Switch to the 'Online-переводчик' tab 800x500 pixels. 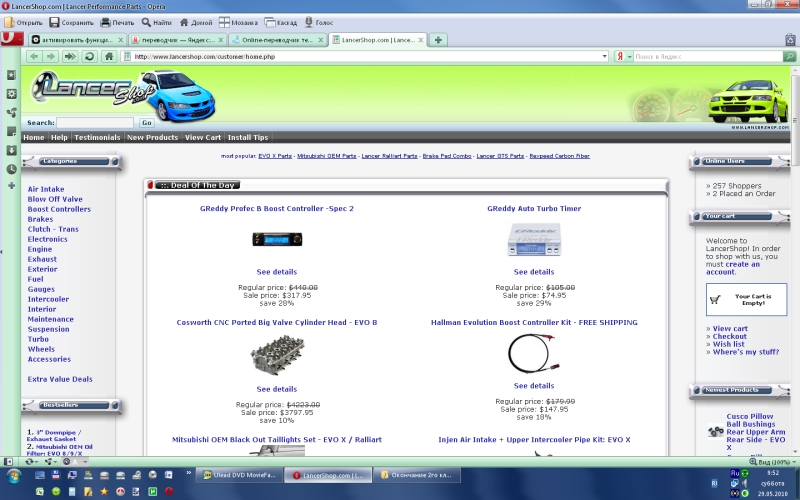pos(277,40)
